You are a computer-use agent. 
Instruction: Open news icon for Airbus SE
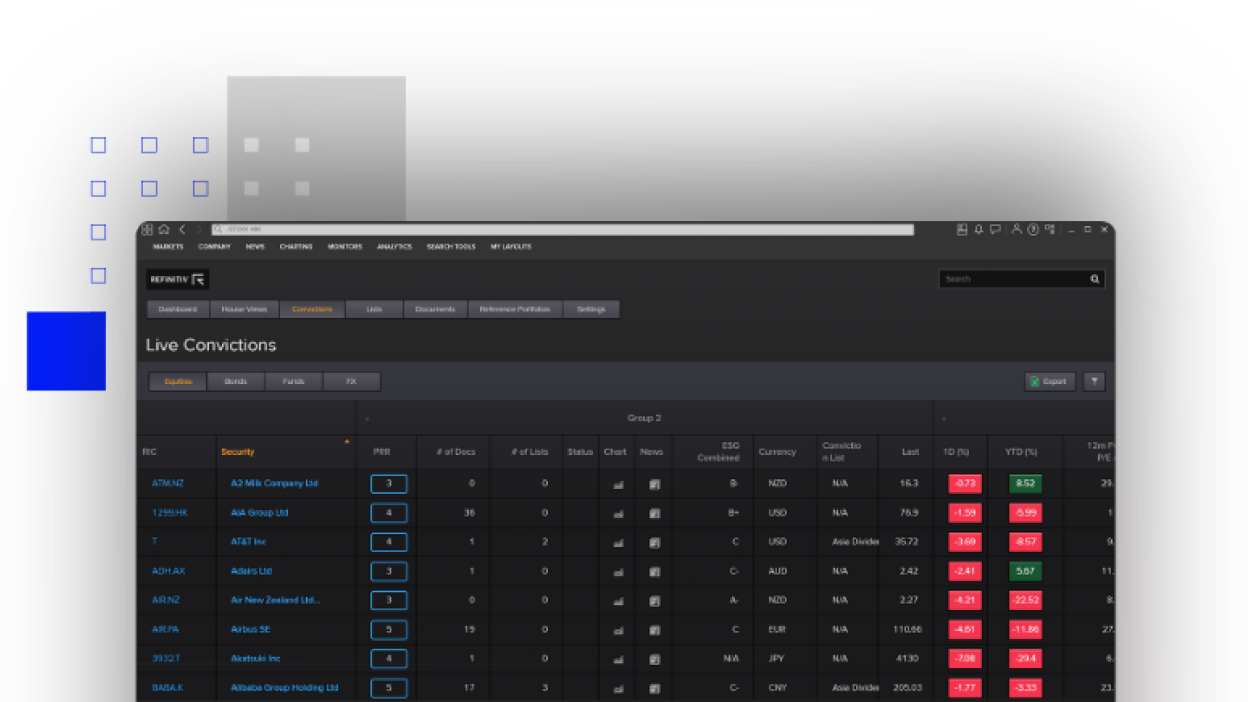[x=654, y=630]
